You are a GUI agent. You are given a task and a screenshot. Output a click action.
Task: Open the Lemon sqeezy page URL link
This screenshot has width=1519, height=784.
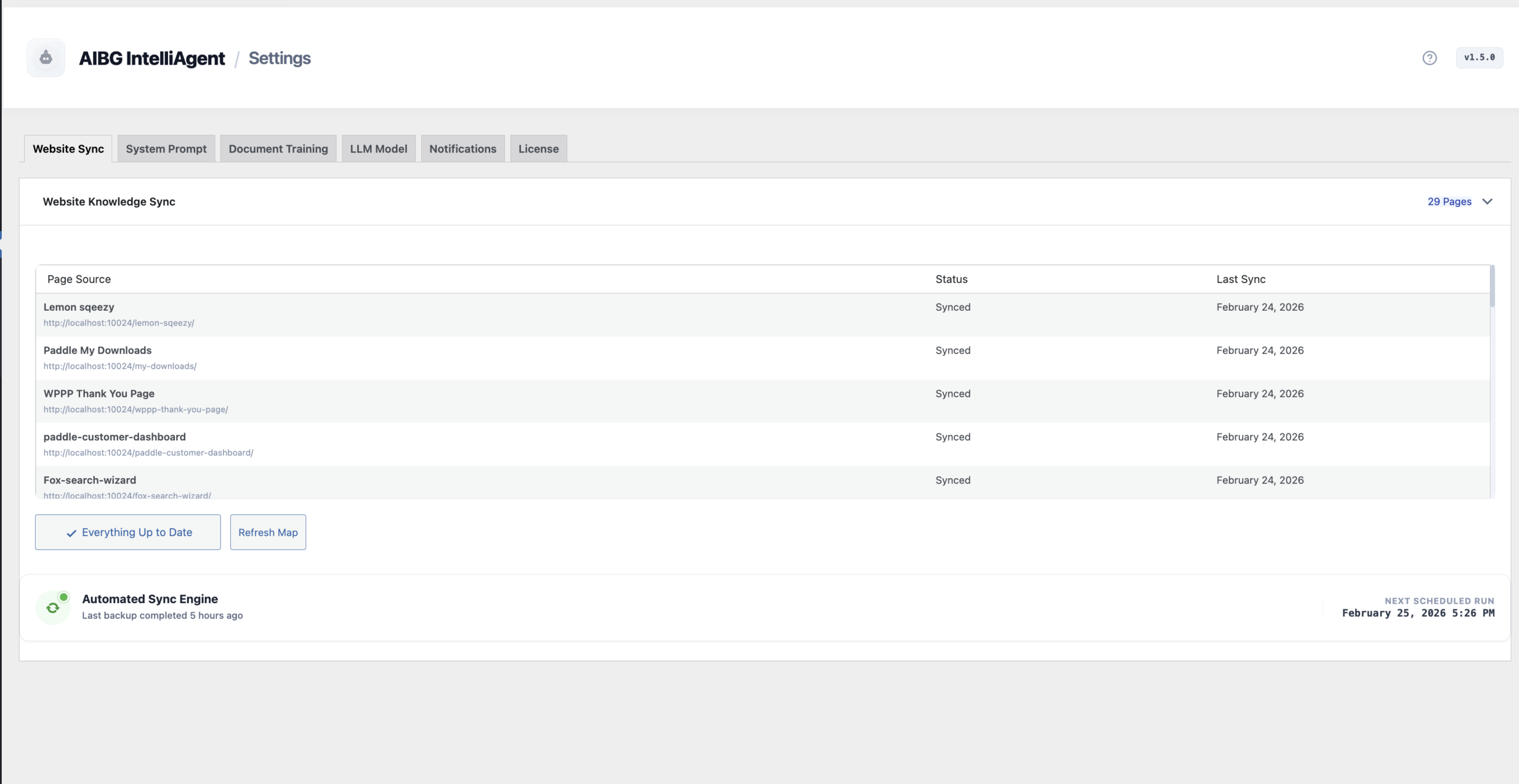click(x=119, y=323)
